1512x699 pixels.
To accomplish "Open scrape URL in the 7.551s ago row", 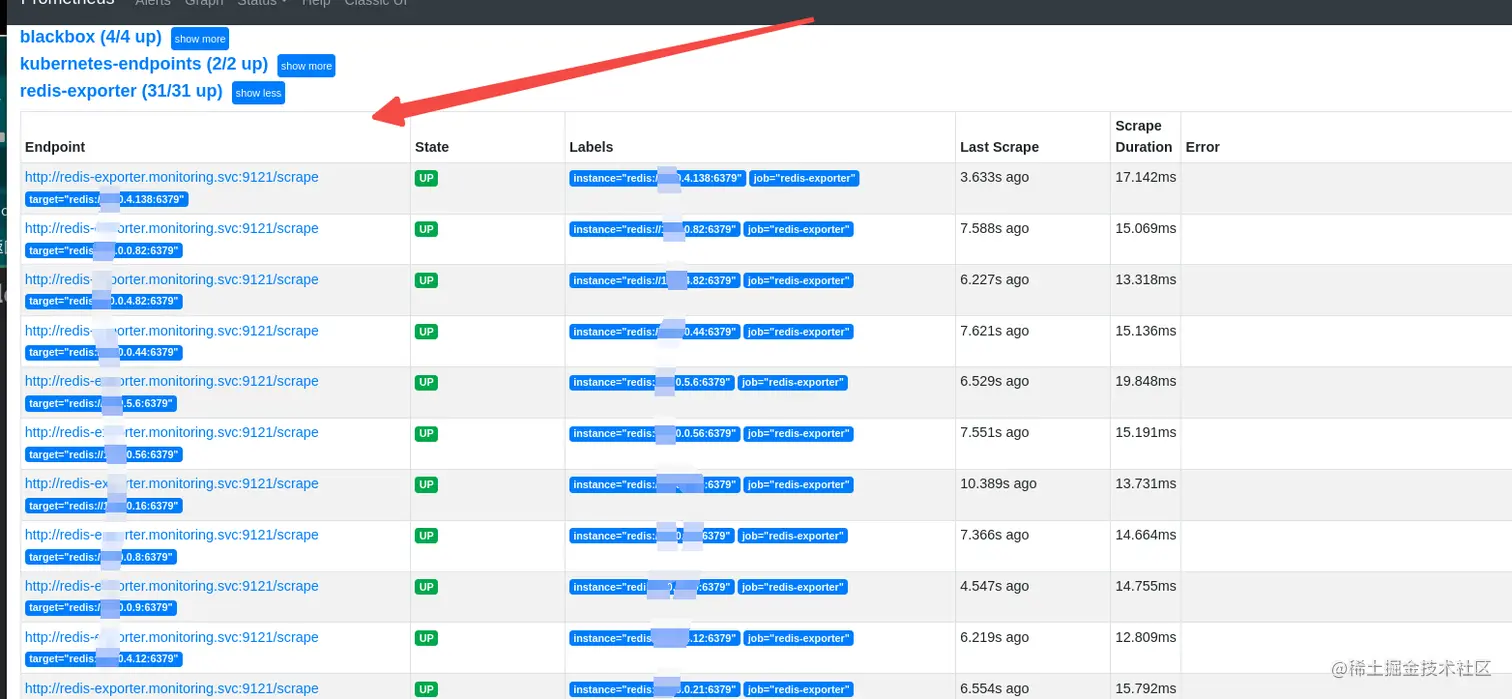I will [172, 432].
